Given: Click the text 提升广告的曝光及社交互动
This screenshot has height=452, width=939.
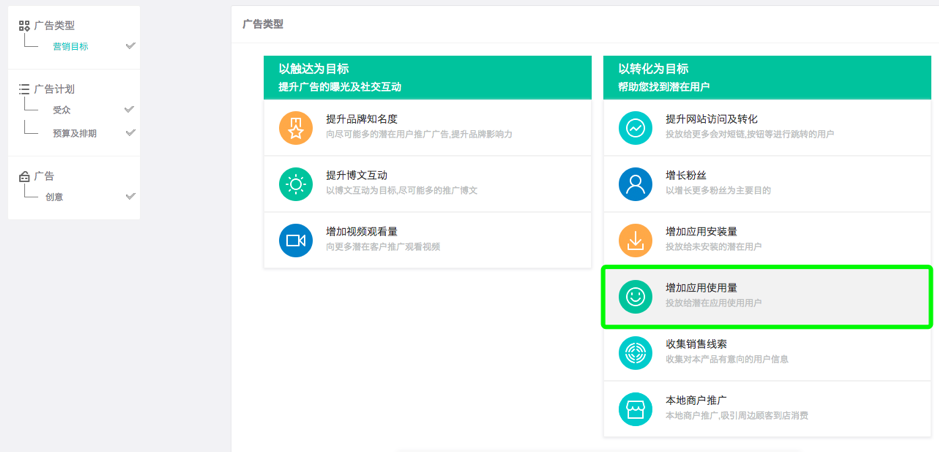Looking at the screenshot, I should coord(340,87).
